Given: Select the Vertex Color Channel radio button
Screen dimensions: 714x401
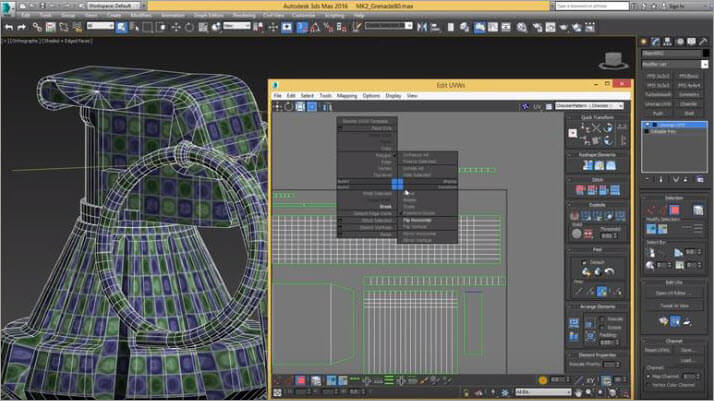Looking at the screenshot, I should click(648, 385).
